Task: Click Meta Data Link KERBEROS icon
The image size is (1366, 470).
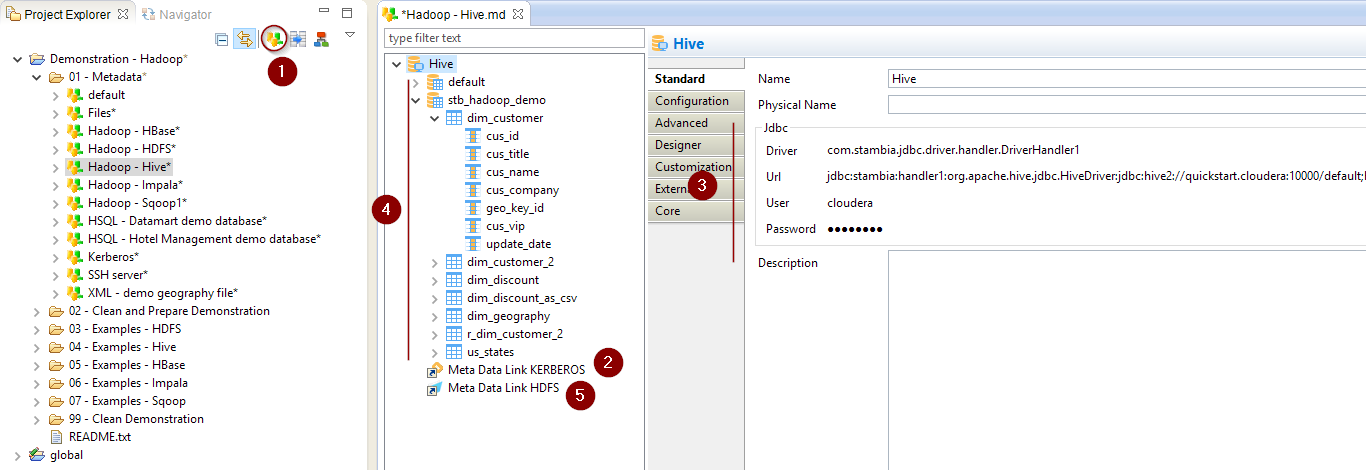Action: coord(435,370)
